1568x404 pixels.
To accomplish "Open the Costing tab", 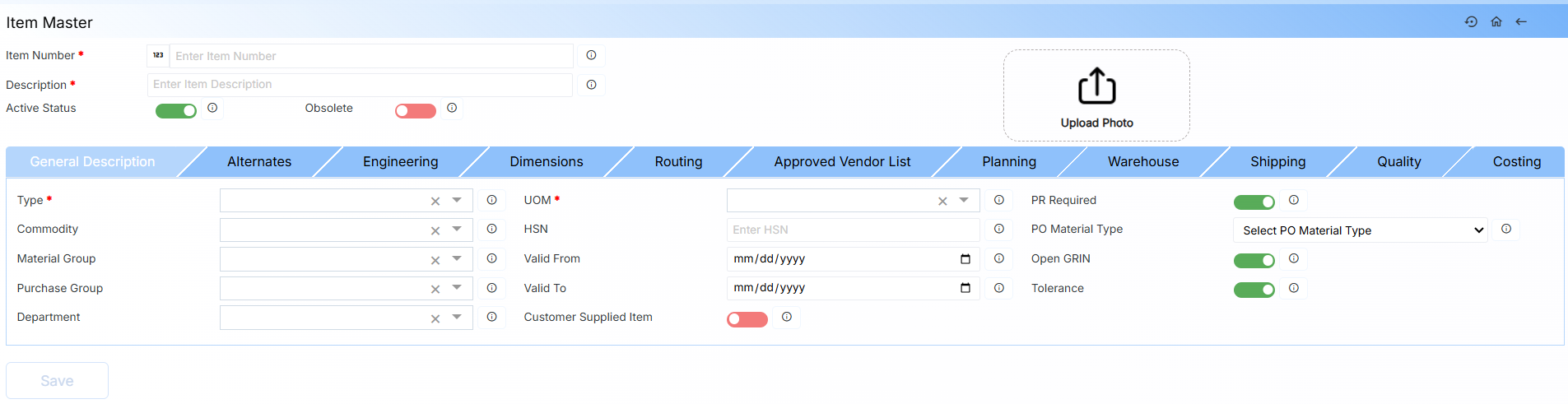I will 1516,162.
